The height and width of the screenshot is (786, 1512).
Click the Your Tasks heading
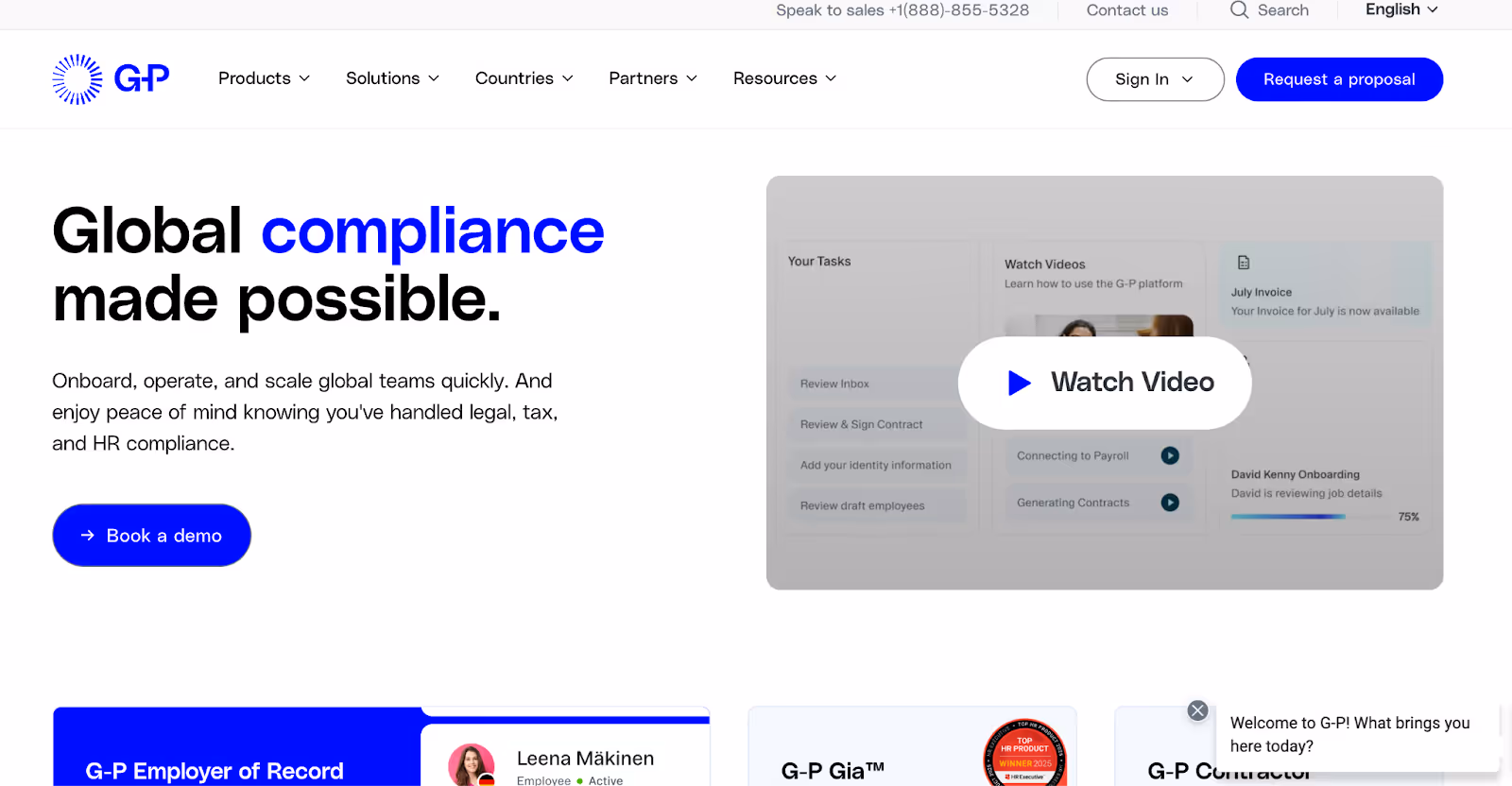click(819, 262)
